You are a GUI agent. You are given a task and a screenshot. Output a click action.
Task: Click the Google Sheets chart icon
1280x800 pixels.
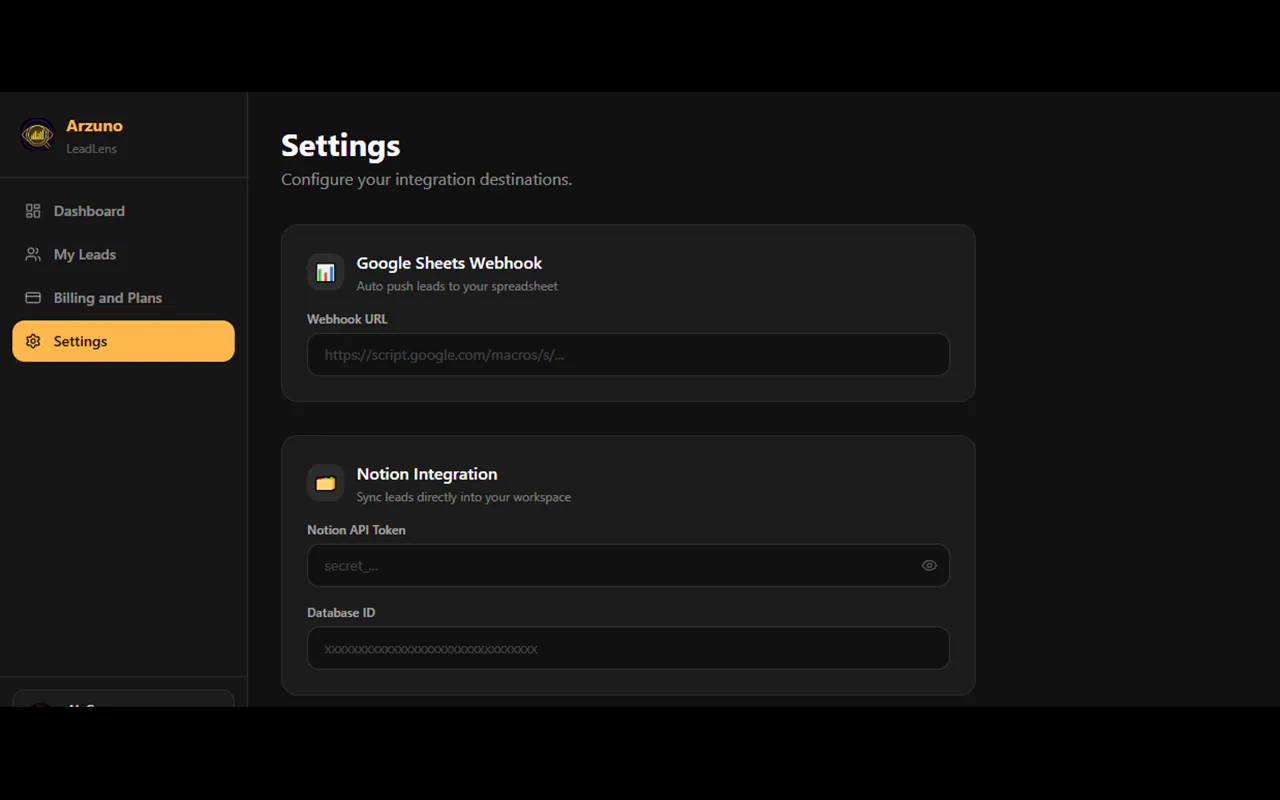pyautogui.click(x=326, y=272)
